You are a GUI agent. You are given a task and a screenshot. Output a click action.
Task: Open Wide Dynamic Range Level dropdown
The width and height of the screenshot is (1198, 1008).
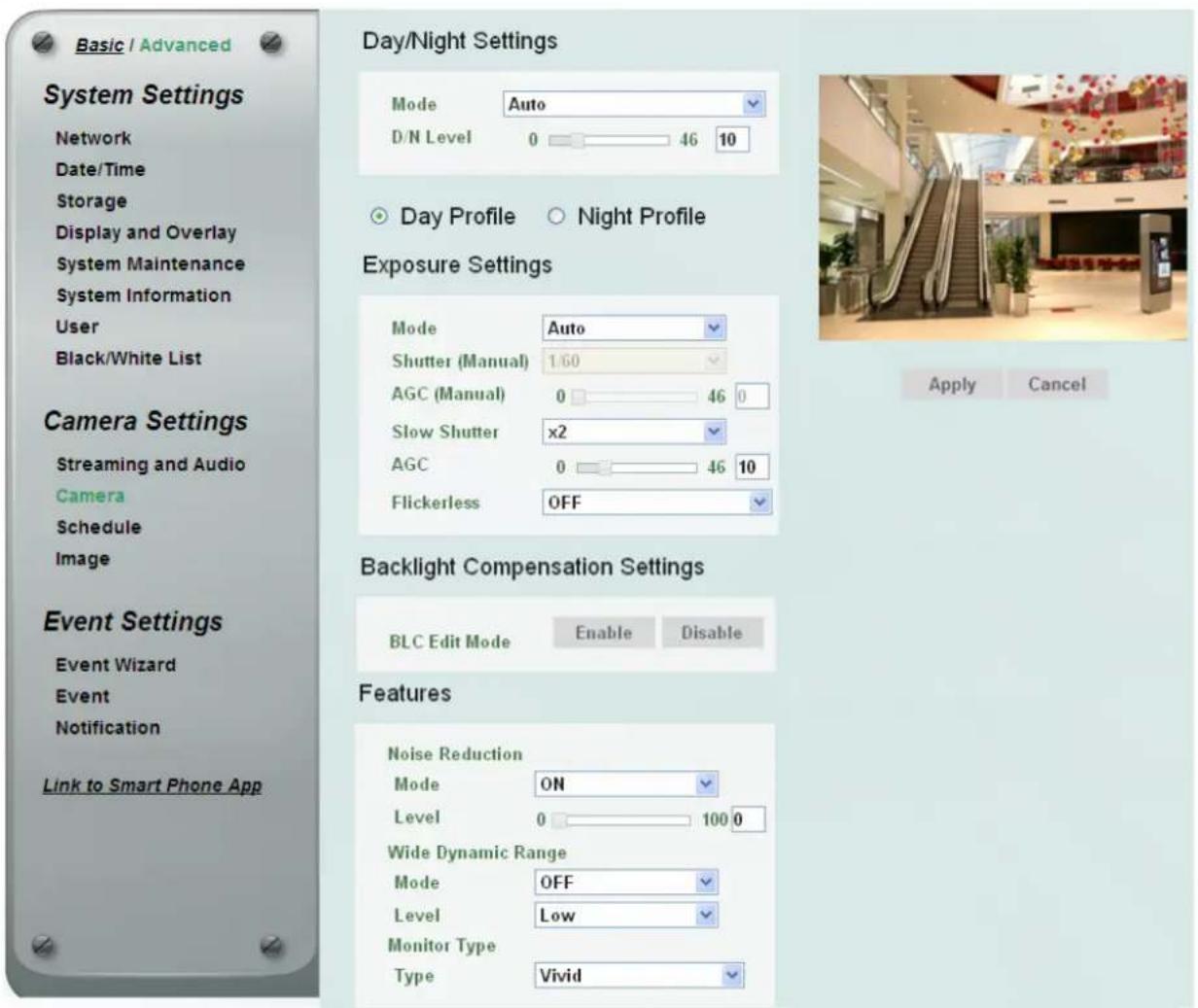626,915
